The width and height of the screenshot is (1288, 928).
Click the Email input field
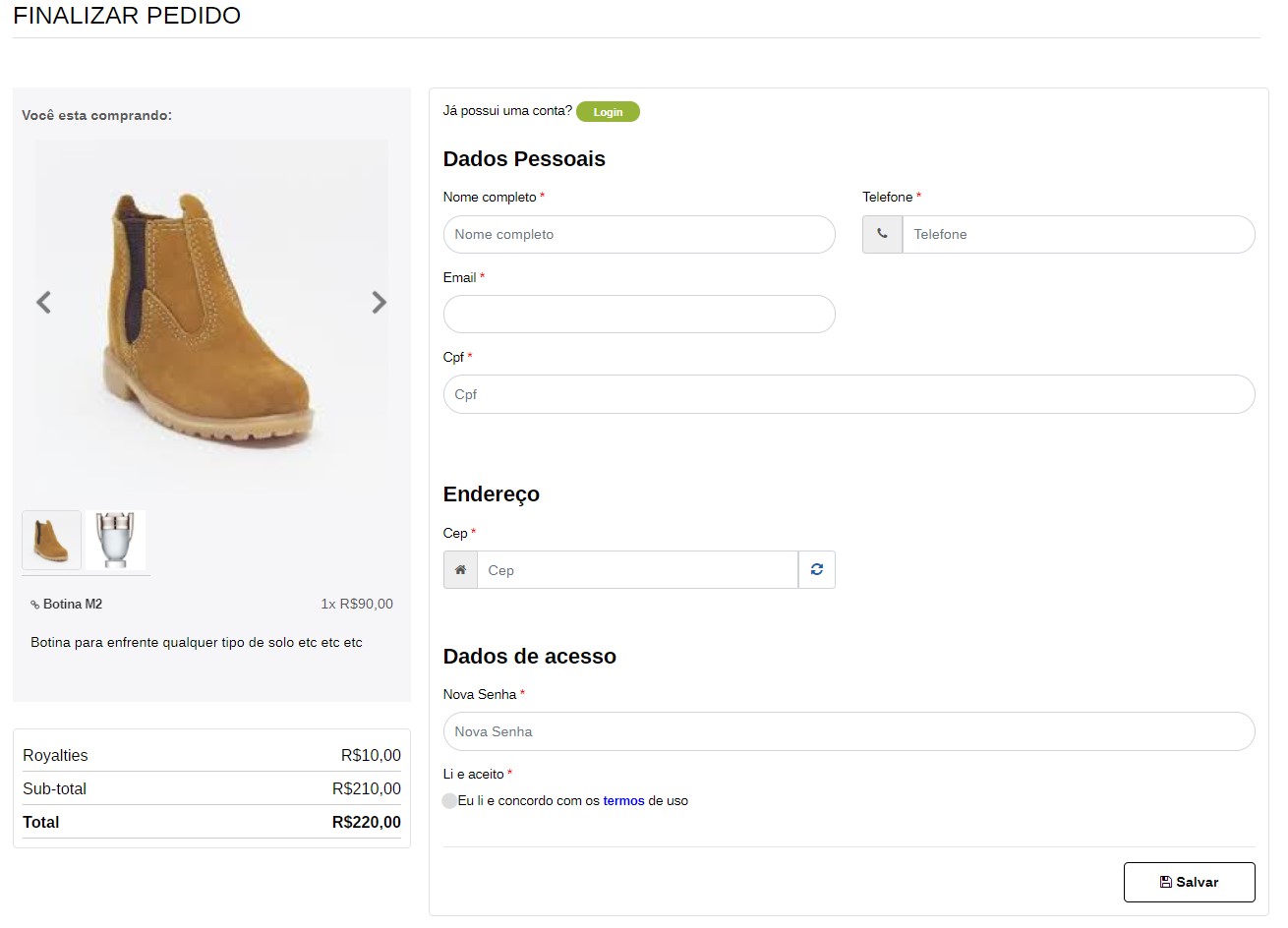coord(639,315)
